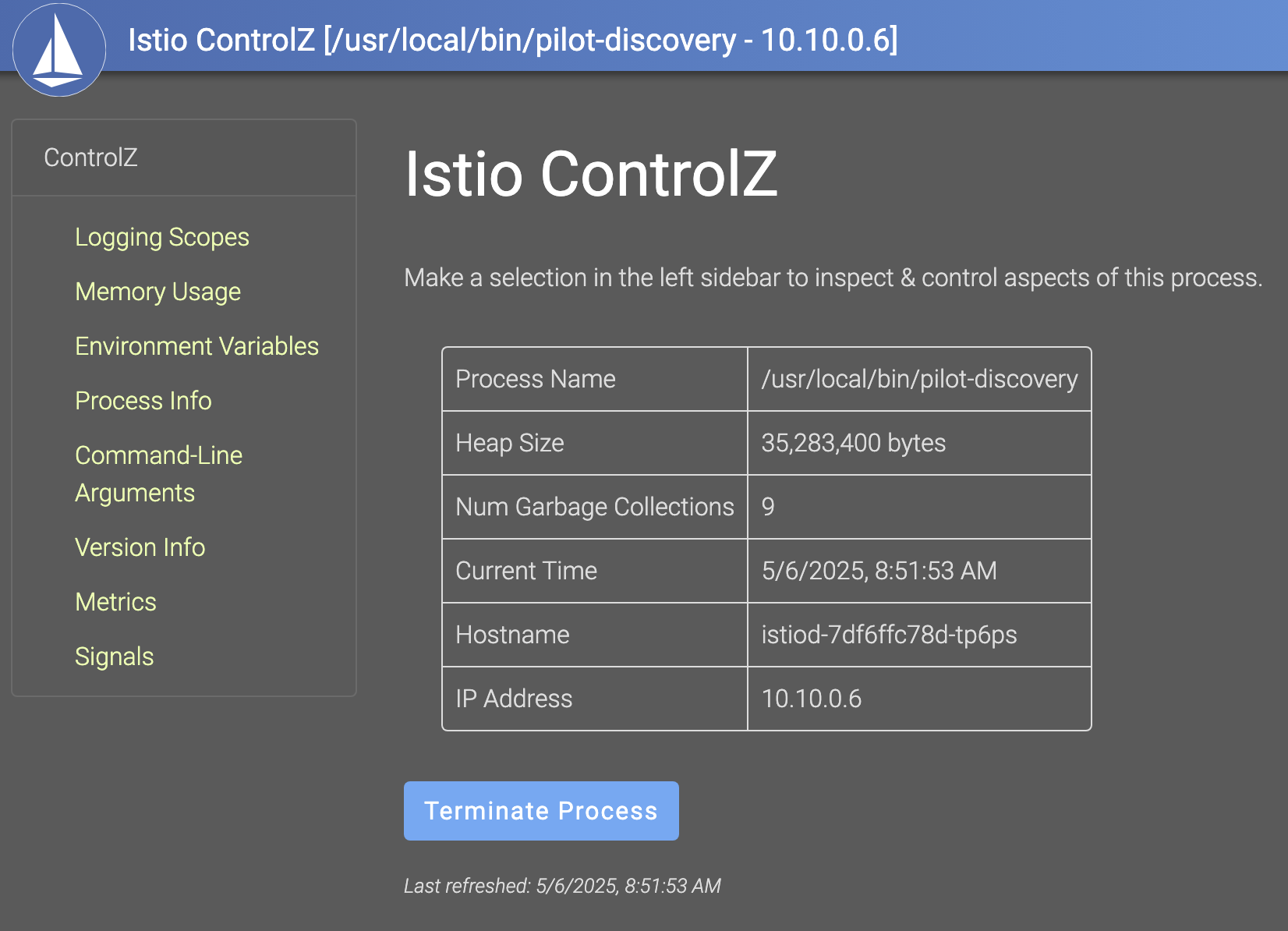Image resolution: width=1288 pixels, height=931 pixels.
Task: View Version Info page
Action: click(x=140, y=547)
